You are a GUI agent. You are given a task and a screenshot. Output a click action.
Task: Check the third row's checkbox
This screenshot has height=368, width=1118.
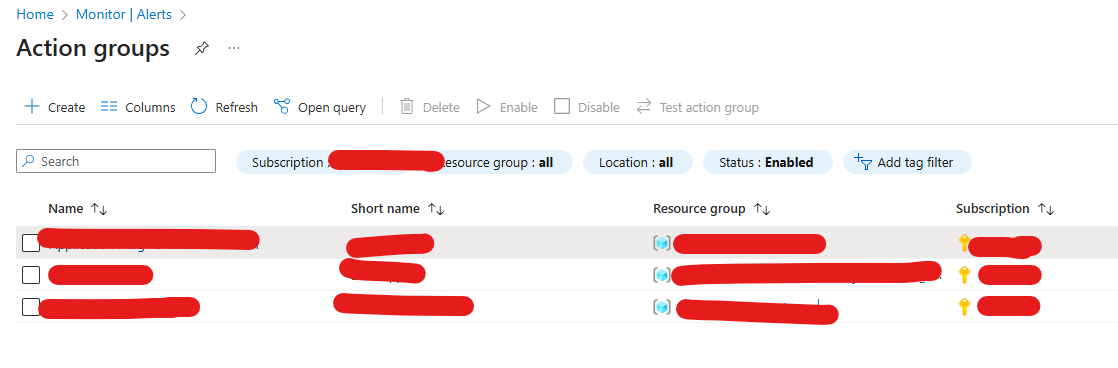[x=31, y=307]
